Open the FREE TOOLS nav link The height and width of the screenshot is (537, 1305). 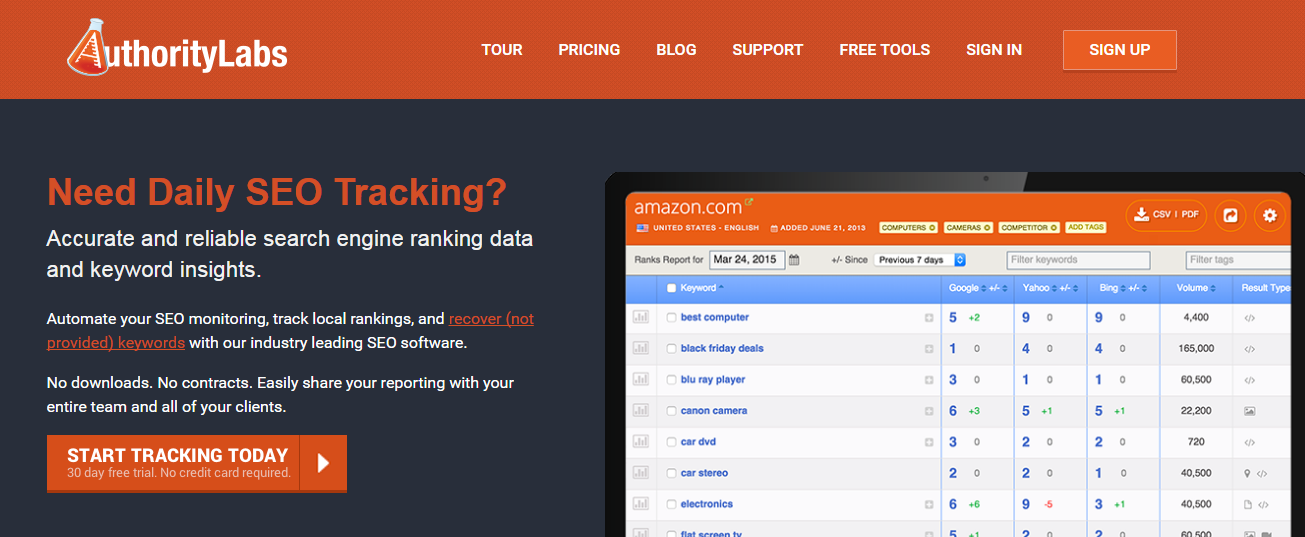click(885, 50)
